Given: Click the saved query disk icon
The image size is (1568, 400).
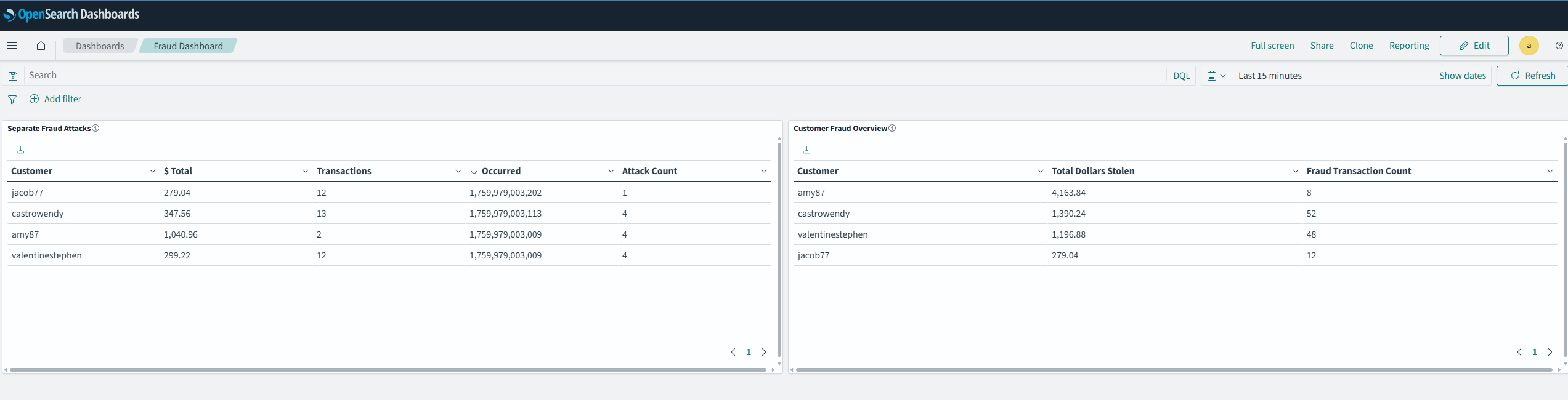Looking at the screenshot, I should coord(13,76).
